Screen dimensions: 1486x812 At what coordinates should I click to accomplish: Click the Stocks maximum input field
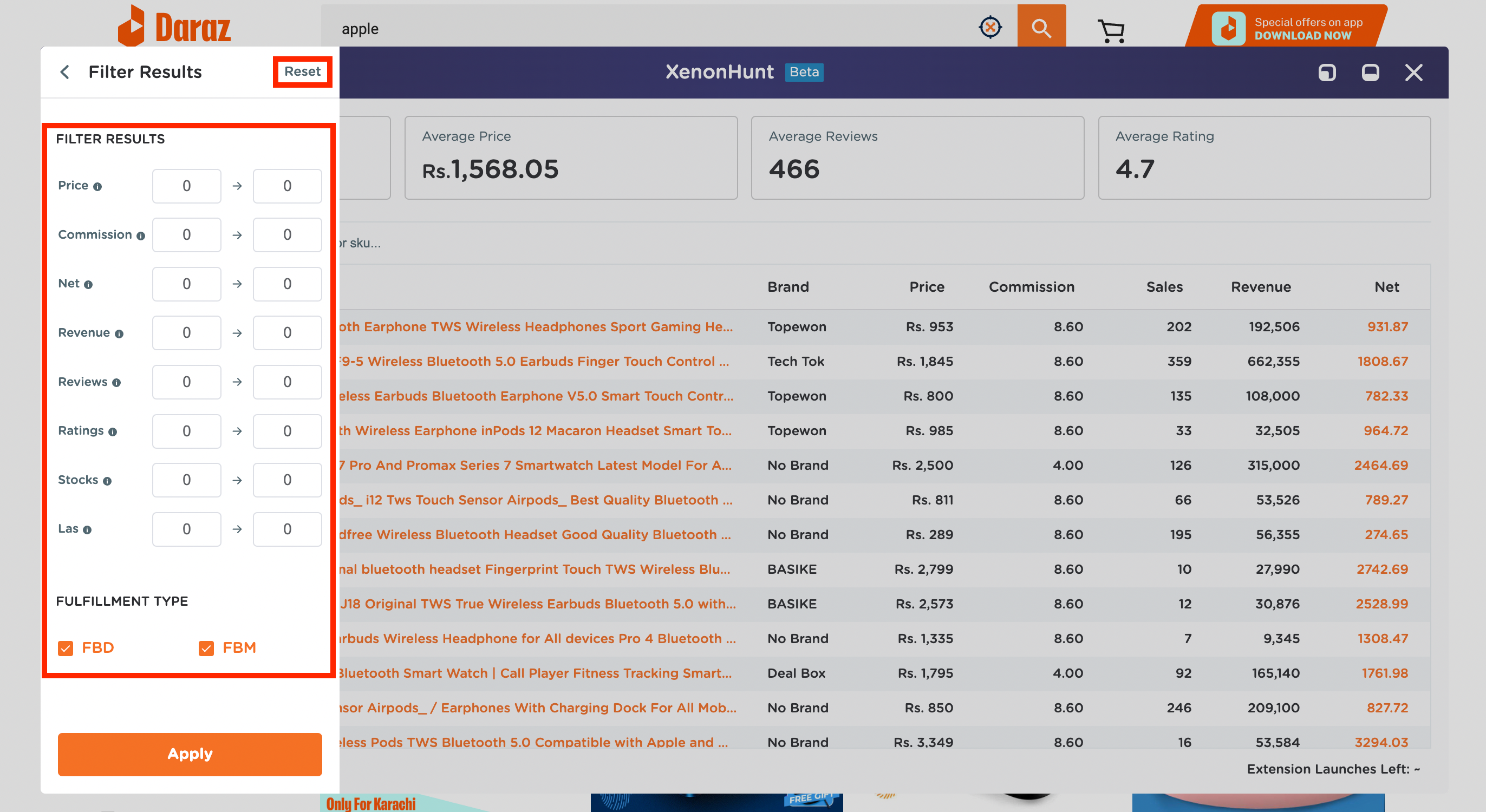[x=286, y=480]
